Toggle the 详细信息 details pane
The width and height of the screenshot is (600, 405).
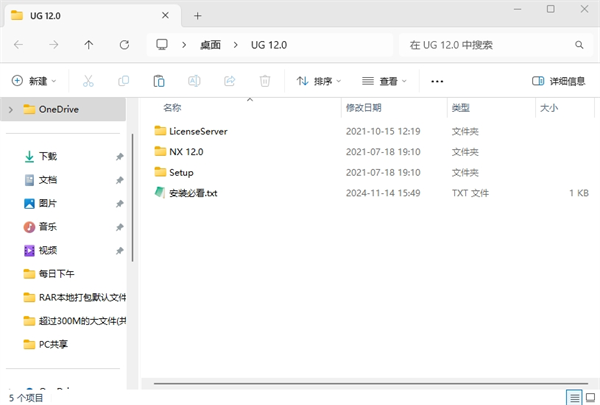(559, 81)
